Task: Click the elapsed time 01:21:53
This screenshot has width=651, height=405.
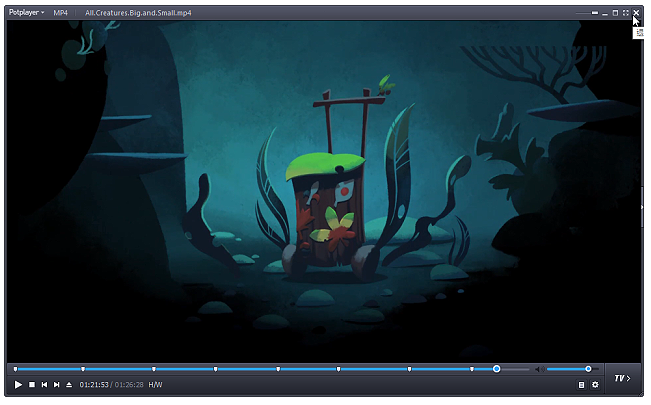Action: (x=94, y=385)
